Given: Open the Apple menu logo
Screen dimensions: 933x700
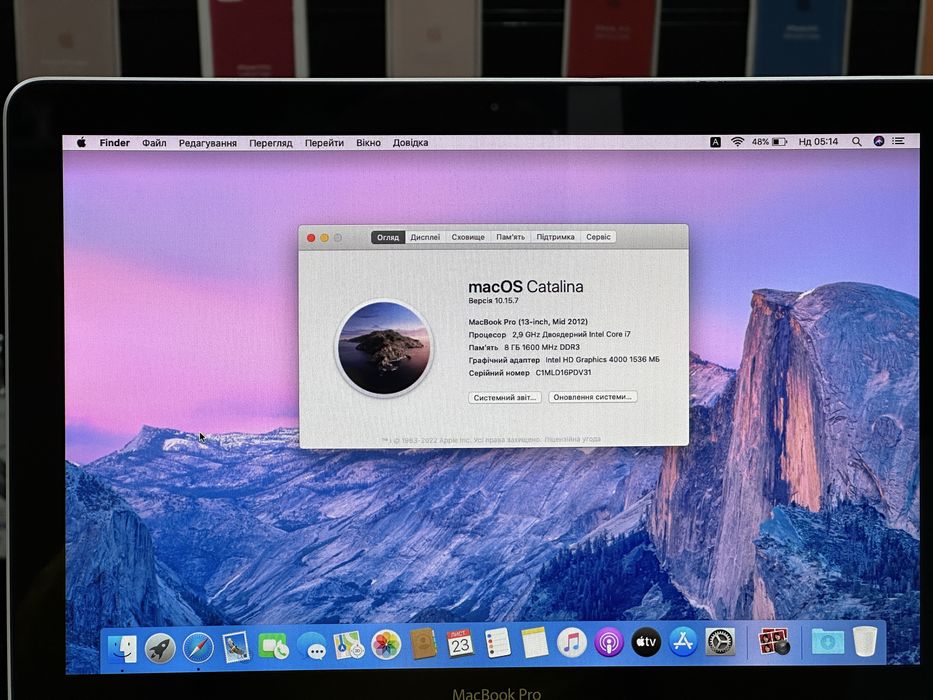Looking at the screenshot, I should point(82,142).
